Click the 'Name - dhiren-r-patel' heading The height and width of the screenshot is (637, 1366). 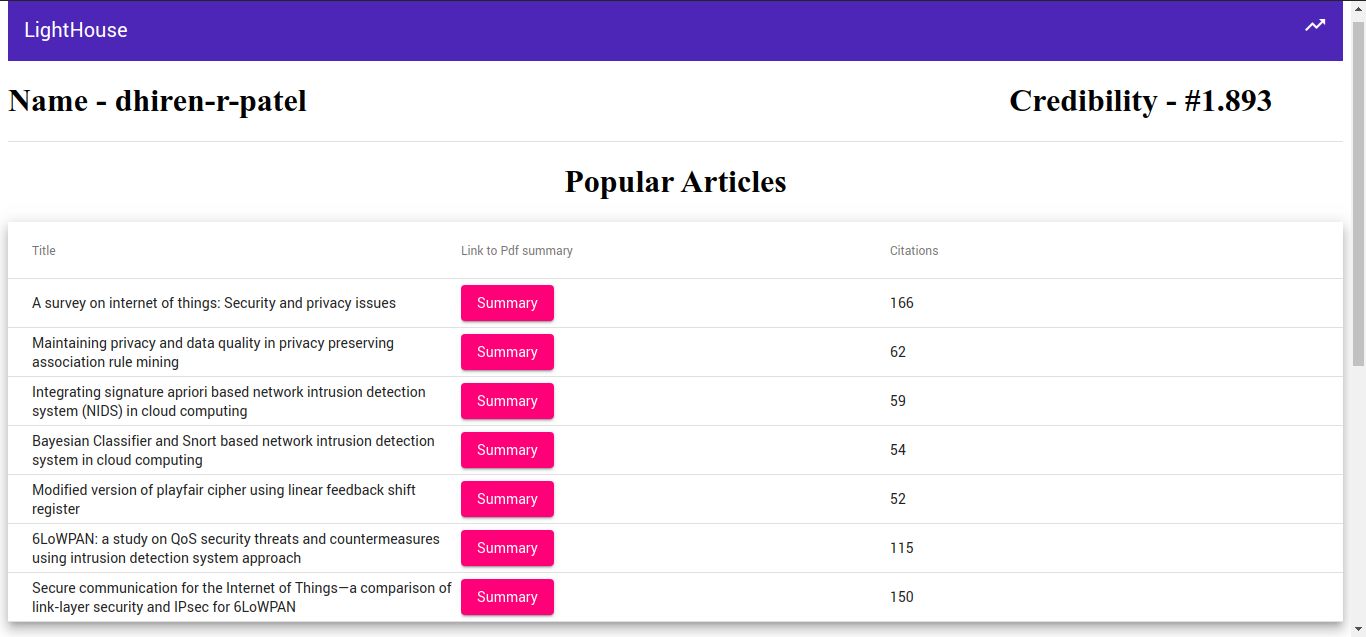pos(157,101)
